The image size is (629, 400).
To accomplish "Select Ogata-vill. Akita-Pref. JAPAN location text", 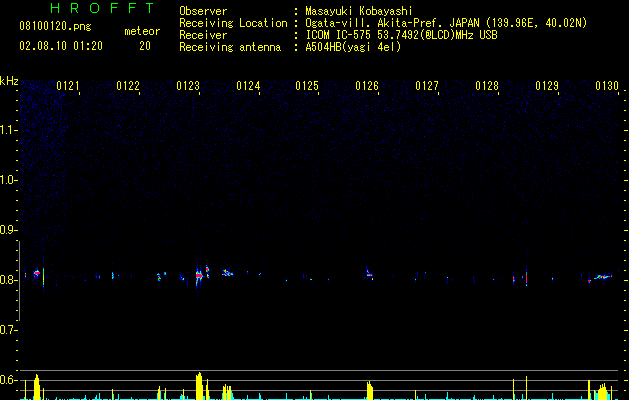I will pyautogui.click(x=446, y=23).
